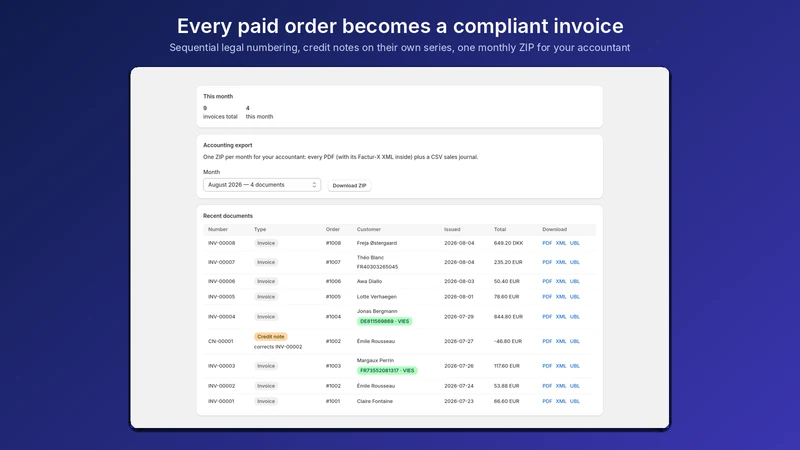Download PDF for INV-00006

pos(547,282)
